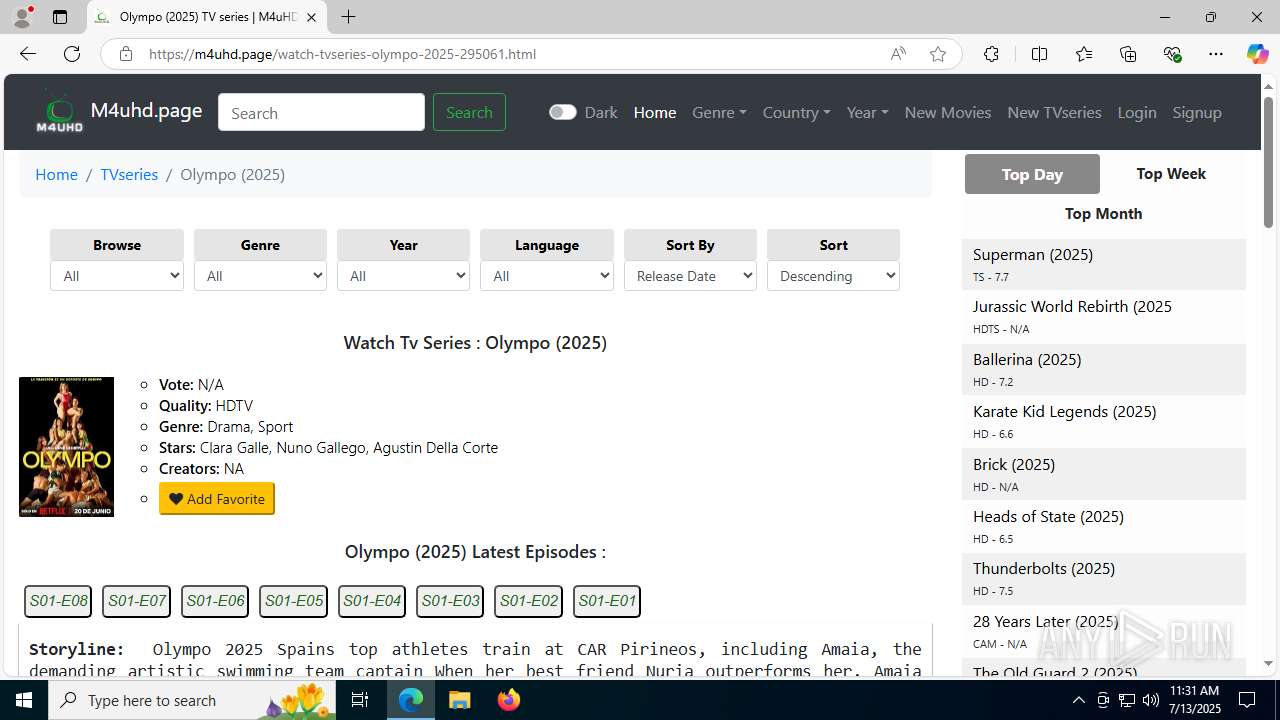The image size is (1280, 720).
Task: Go to Home in navbar
Action: pos(655,112)
